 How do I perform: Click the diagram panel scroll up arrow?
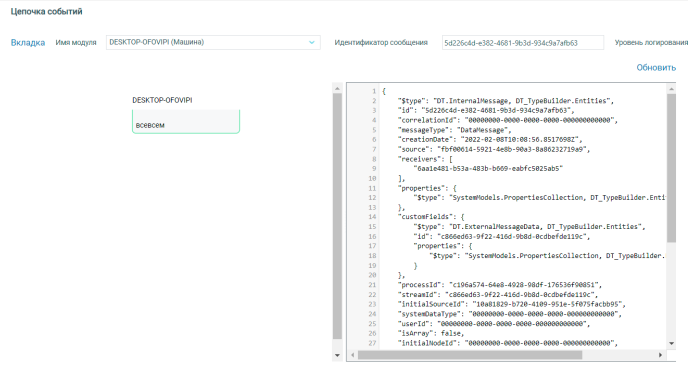337,88
